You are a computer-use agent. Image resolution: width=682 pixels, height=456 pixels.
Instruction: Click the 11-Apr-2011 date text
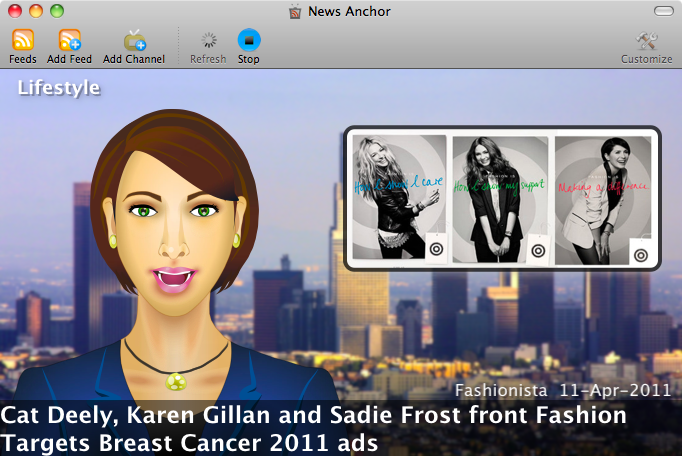click(x=615, y=390)
